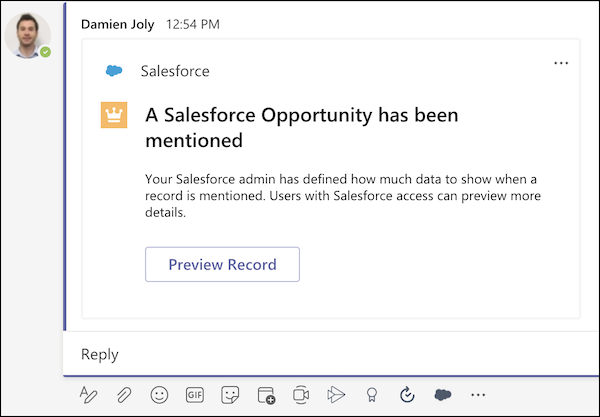Insert a GIF using the GIF icon
This screenshot has height=417, width=600.
pyautogui.click(x=195, y=395)
